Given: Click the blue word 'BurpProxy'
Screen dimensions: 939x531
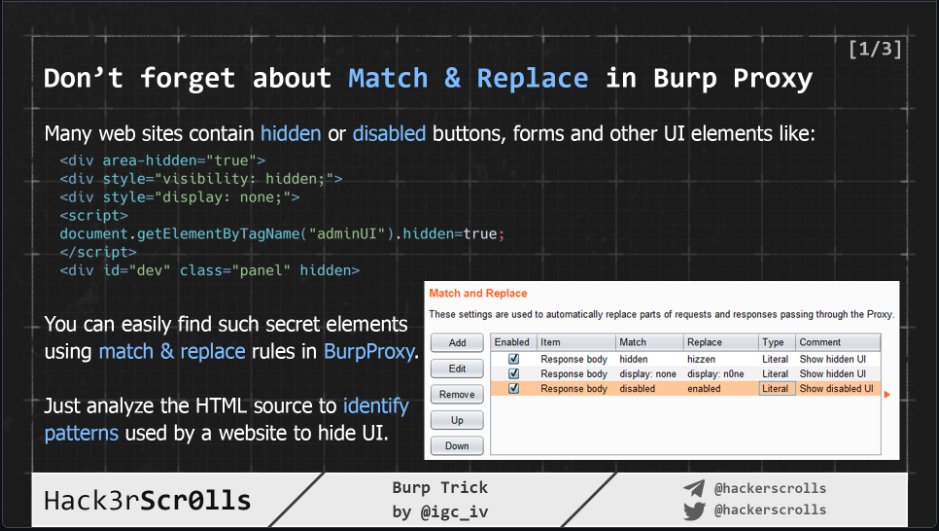Looking at the screenshot, I should pos(369,351).
